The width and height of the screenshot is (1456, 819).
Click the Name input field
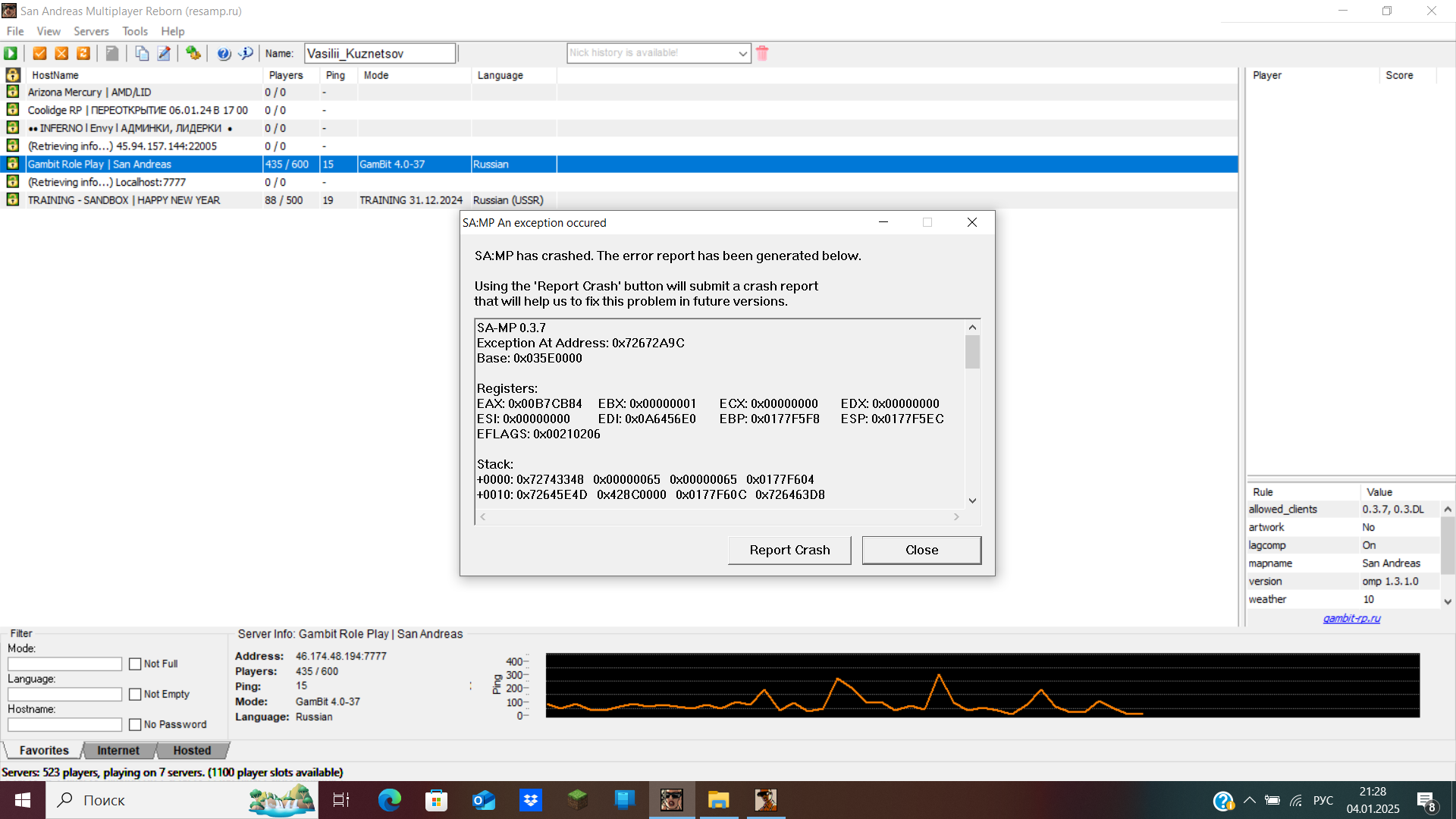(x=379, y=53)
